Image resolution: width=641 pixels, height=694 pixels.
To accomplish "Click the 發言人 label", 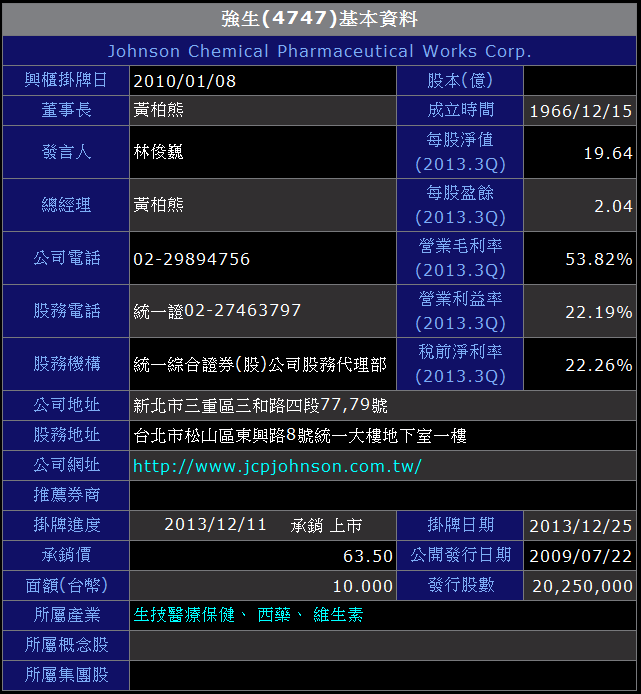I will pyautogui.click(x=66, y=152).
